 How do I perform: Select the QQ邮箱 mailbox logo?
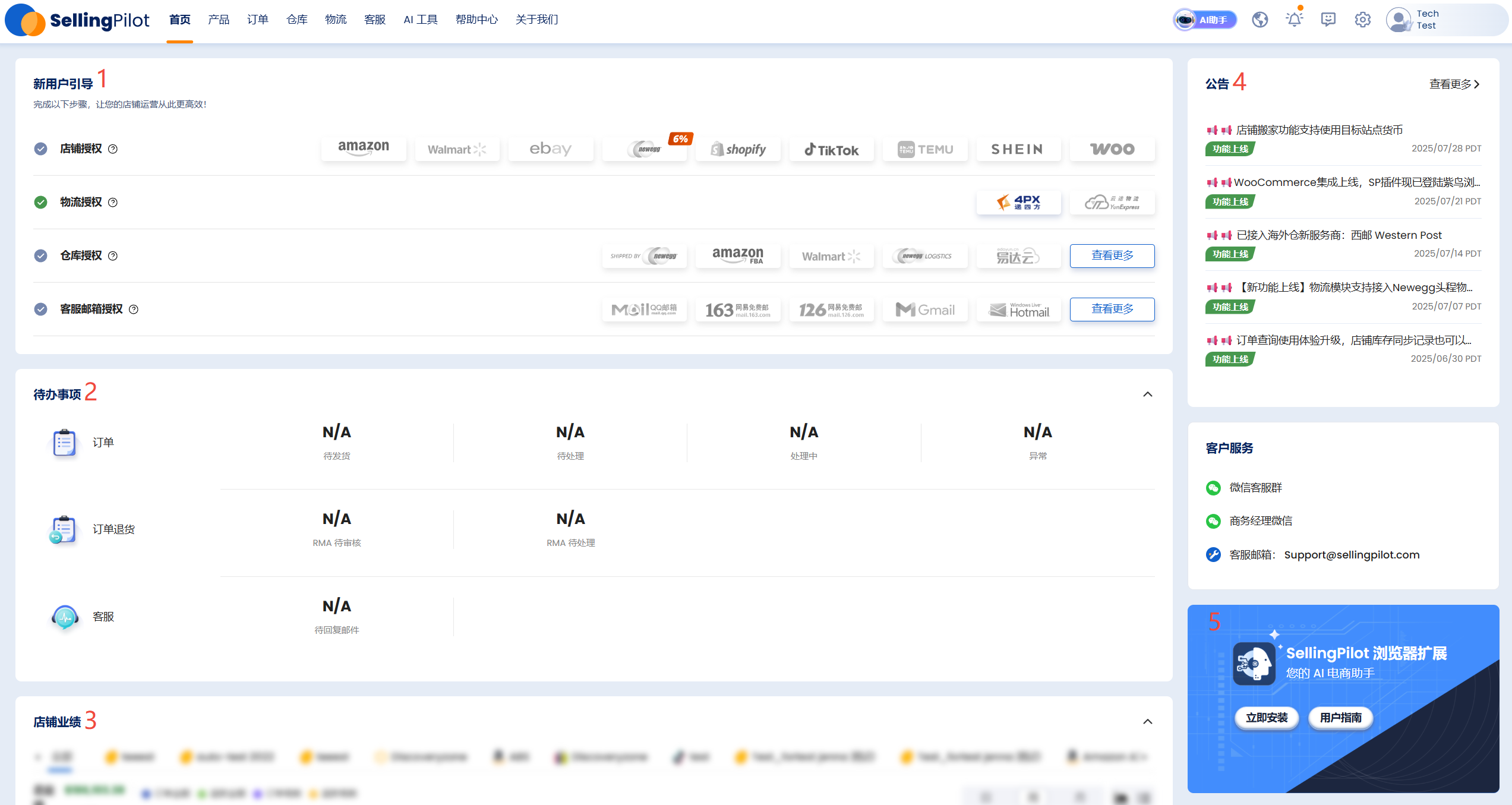[645, 310]
